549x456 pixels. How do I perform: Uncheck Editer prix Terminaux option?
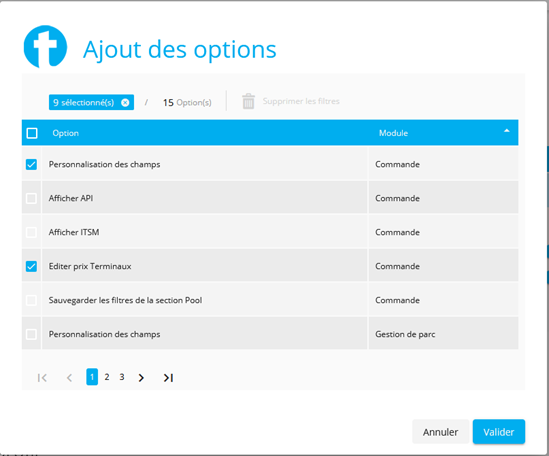click(x=31, y=266)
